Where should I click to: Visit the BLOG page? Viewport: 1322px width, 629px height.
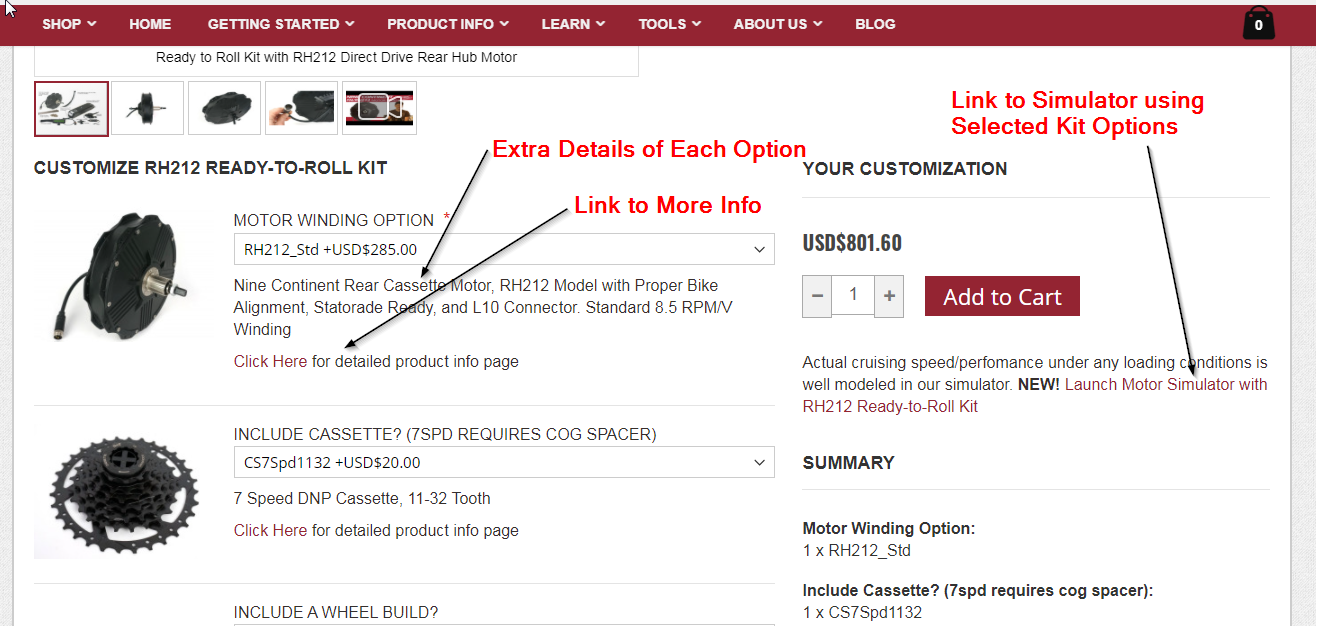point(875,24)
